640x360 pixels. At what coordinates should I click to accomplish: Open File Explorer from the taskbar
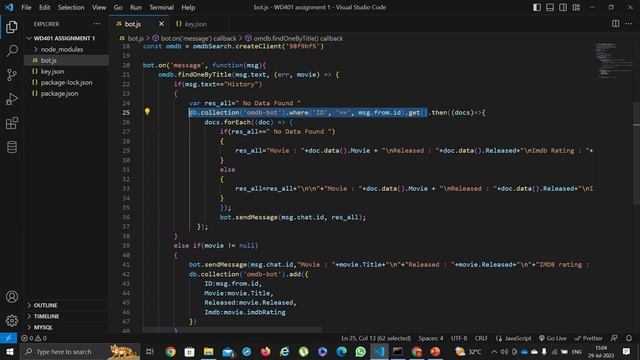click(x=209, y=351)
